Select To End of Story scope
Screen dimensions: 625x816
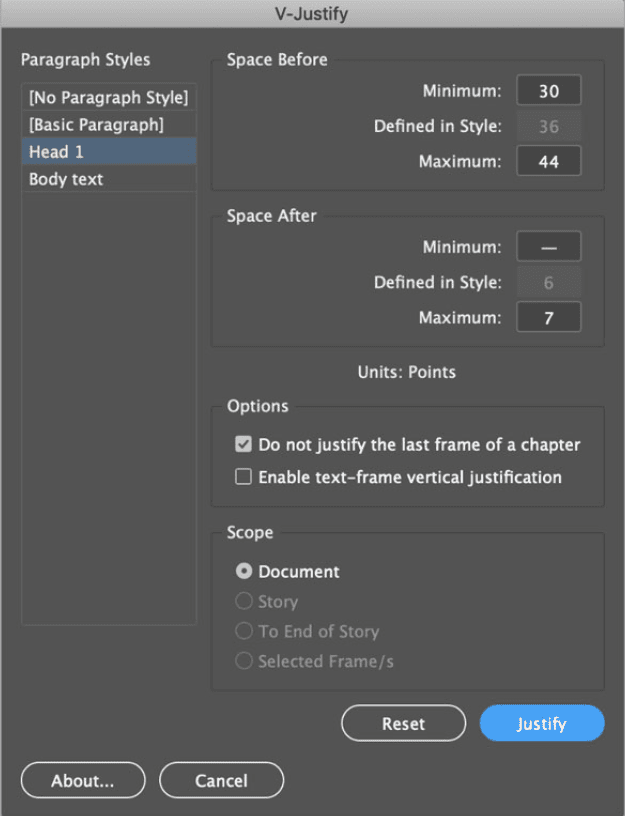[x=244, y=631]
